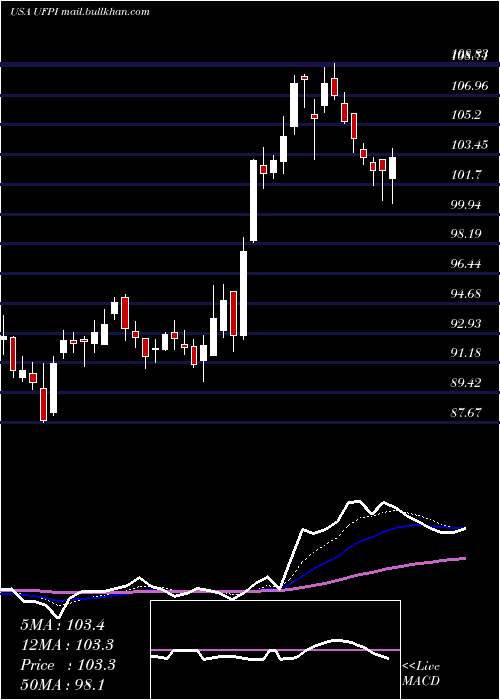
Task: Select the 99.94 price axis label
Action: pyautogui.click(x=466, y=205)
